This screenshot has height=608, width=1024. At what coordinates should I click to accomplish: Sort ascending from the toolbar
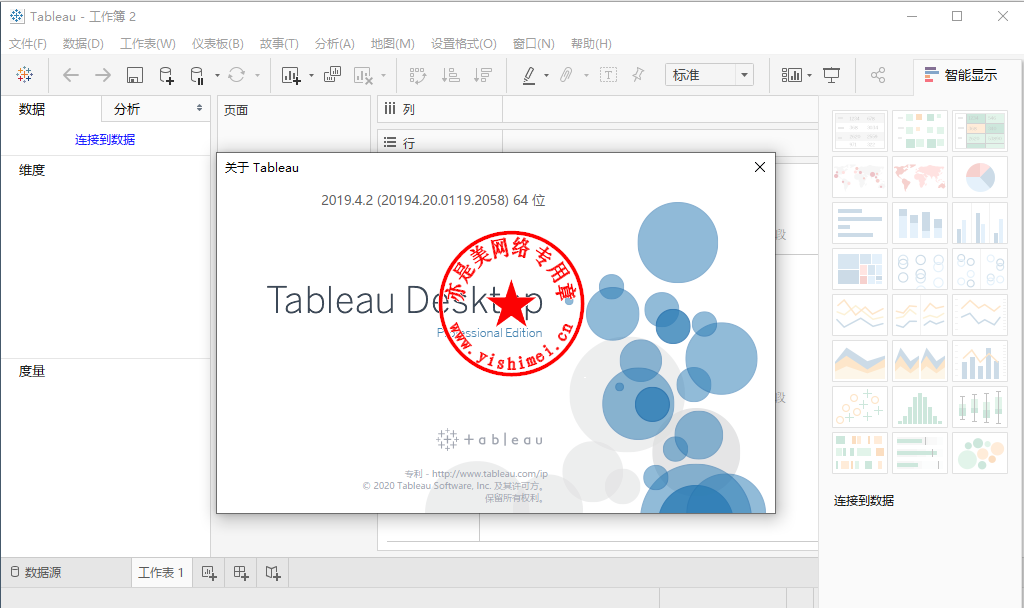coord(451,75)
